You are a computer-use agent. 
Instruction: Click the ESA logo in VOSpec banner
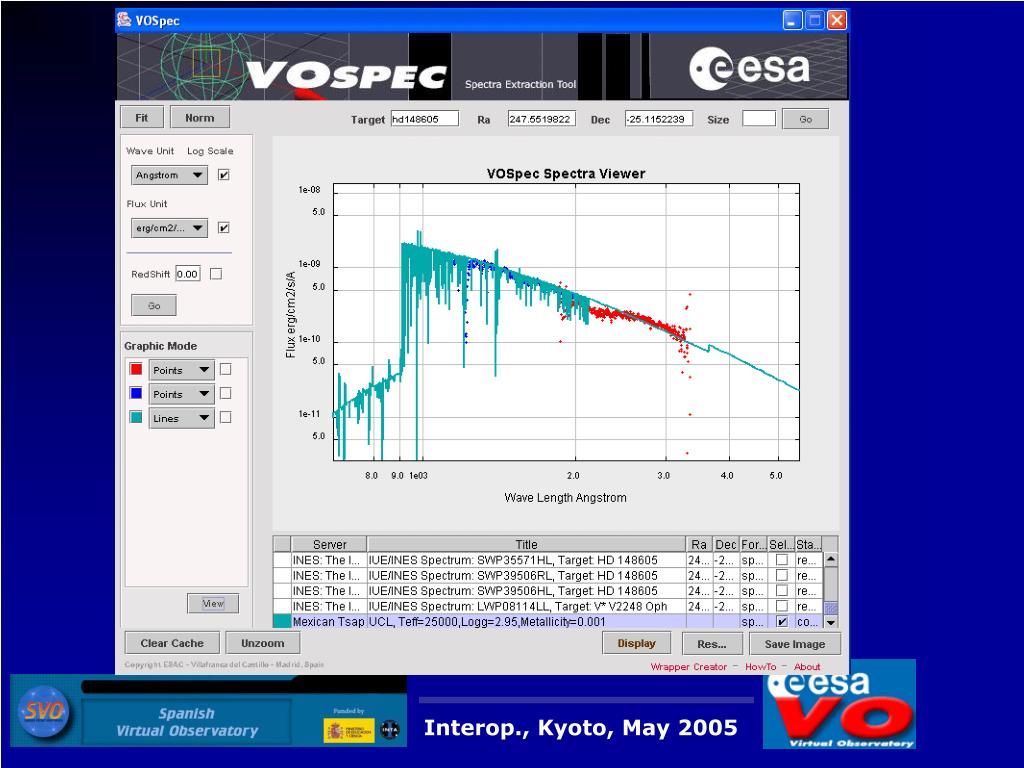point(750,68)
